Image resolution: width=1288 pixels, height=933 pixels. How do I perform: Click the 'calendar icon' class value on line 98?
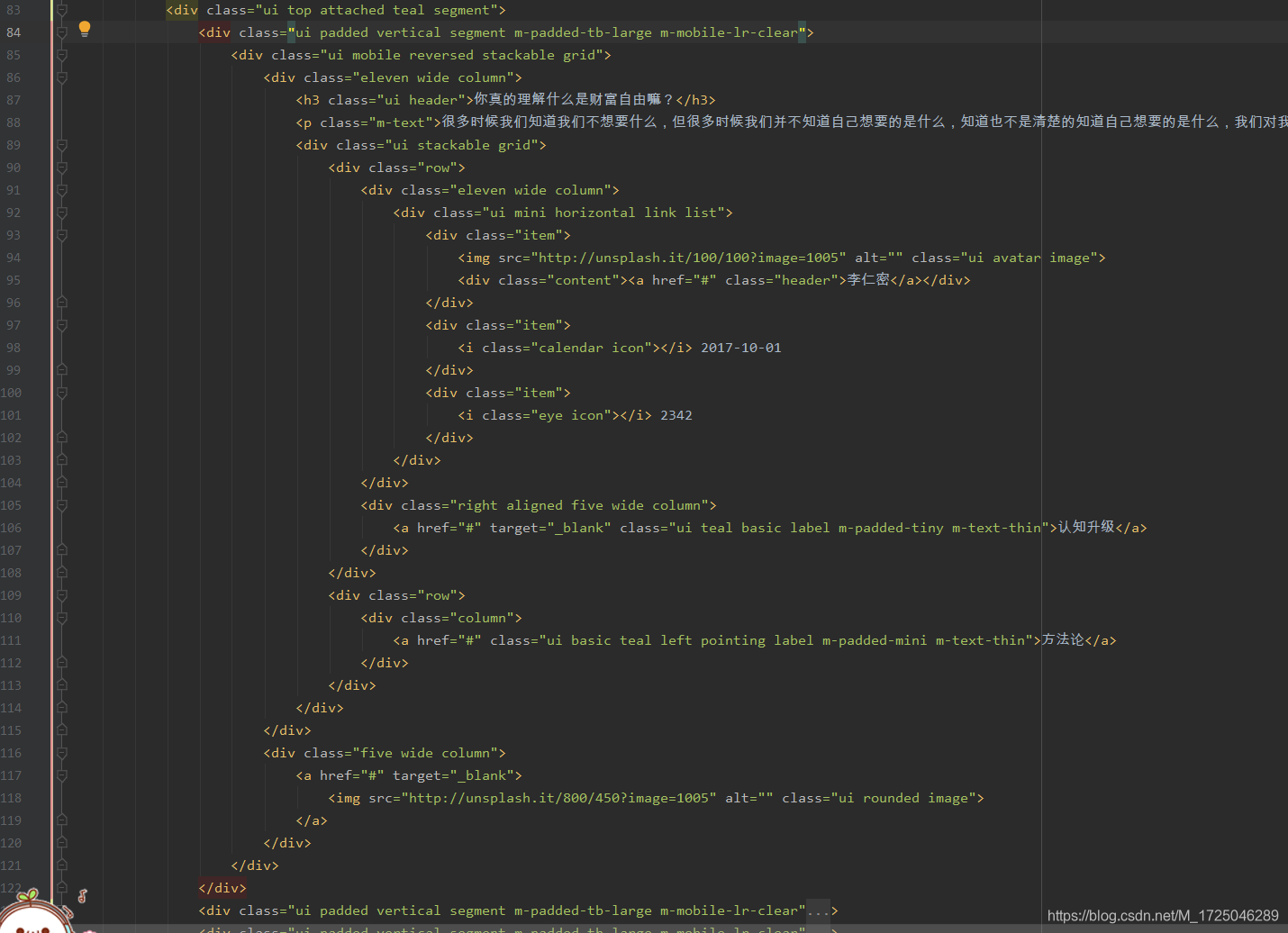pos(592,348)
